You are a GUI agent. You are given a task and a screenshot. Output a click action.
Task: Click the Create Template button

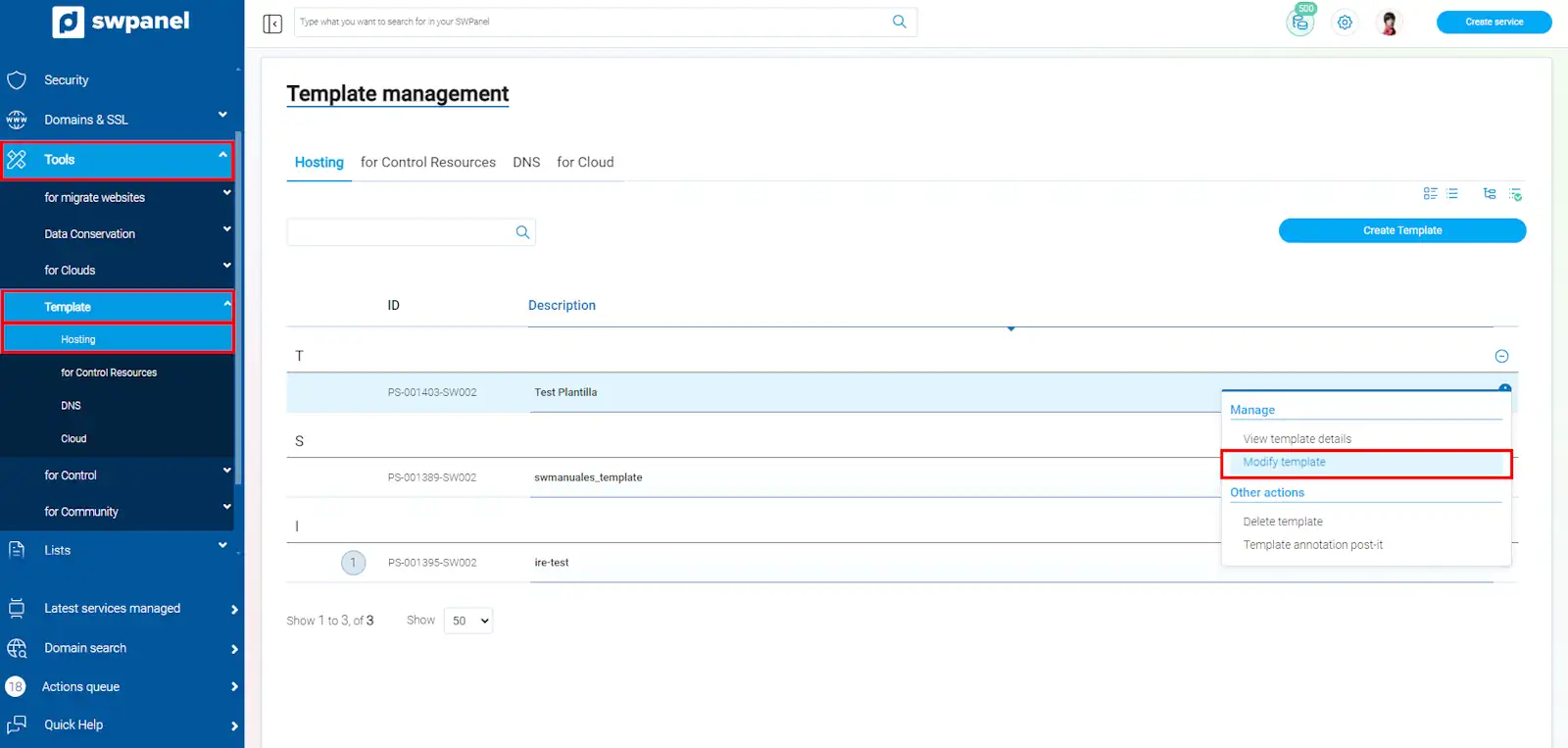pyautogui.click(x=1401, y=230)
